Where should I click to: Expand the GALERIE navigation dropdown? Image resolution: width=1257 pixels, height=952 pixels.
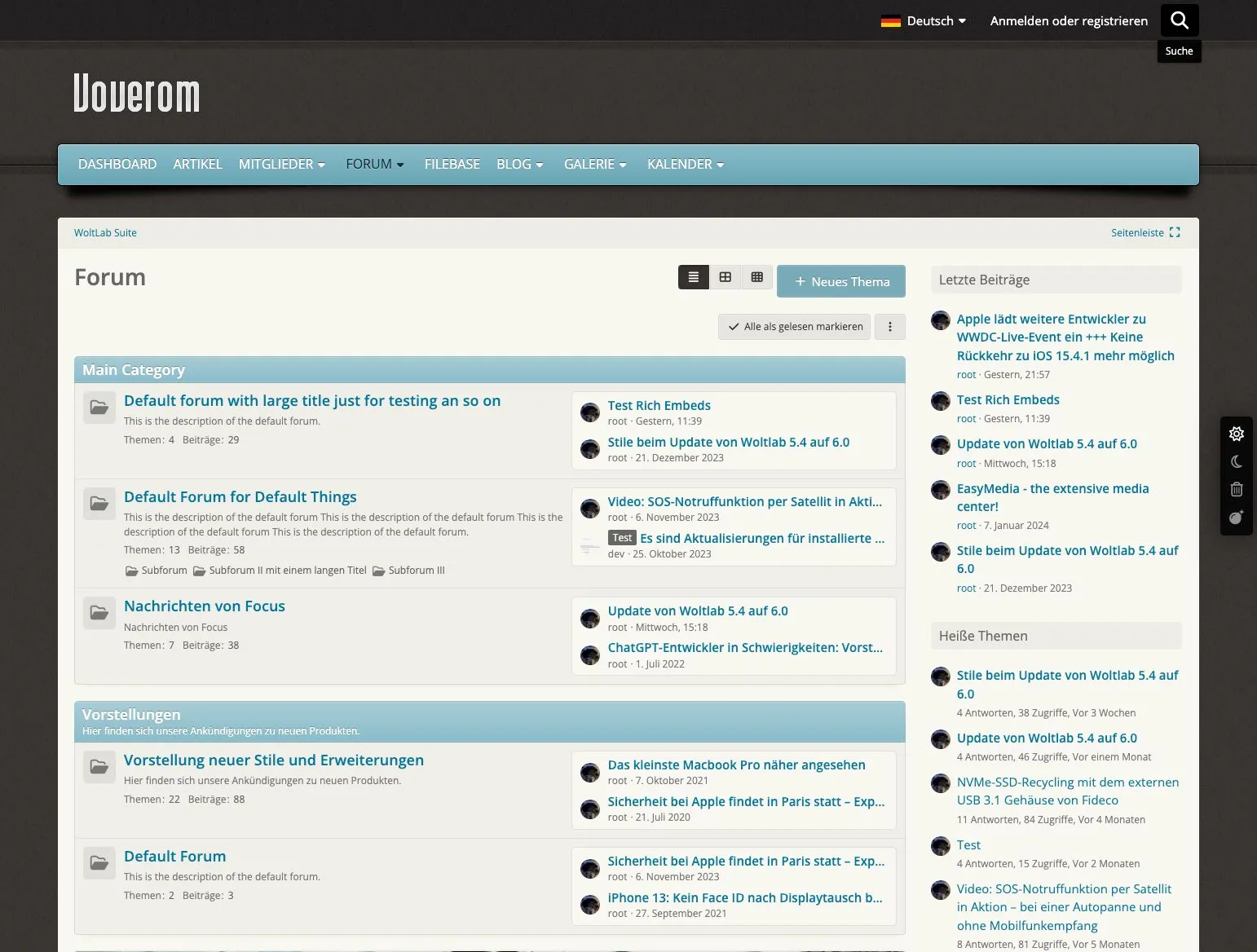click(595, 165)
